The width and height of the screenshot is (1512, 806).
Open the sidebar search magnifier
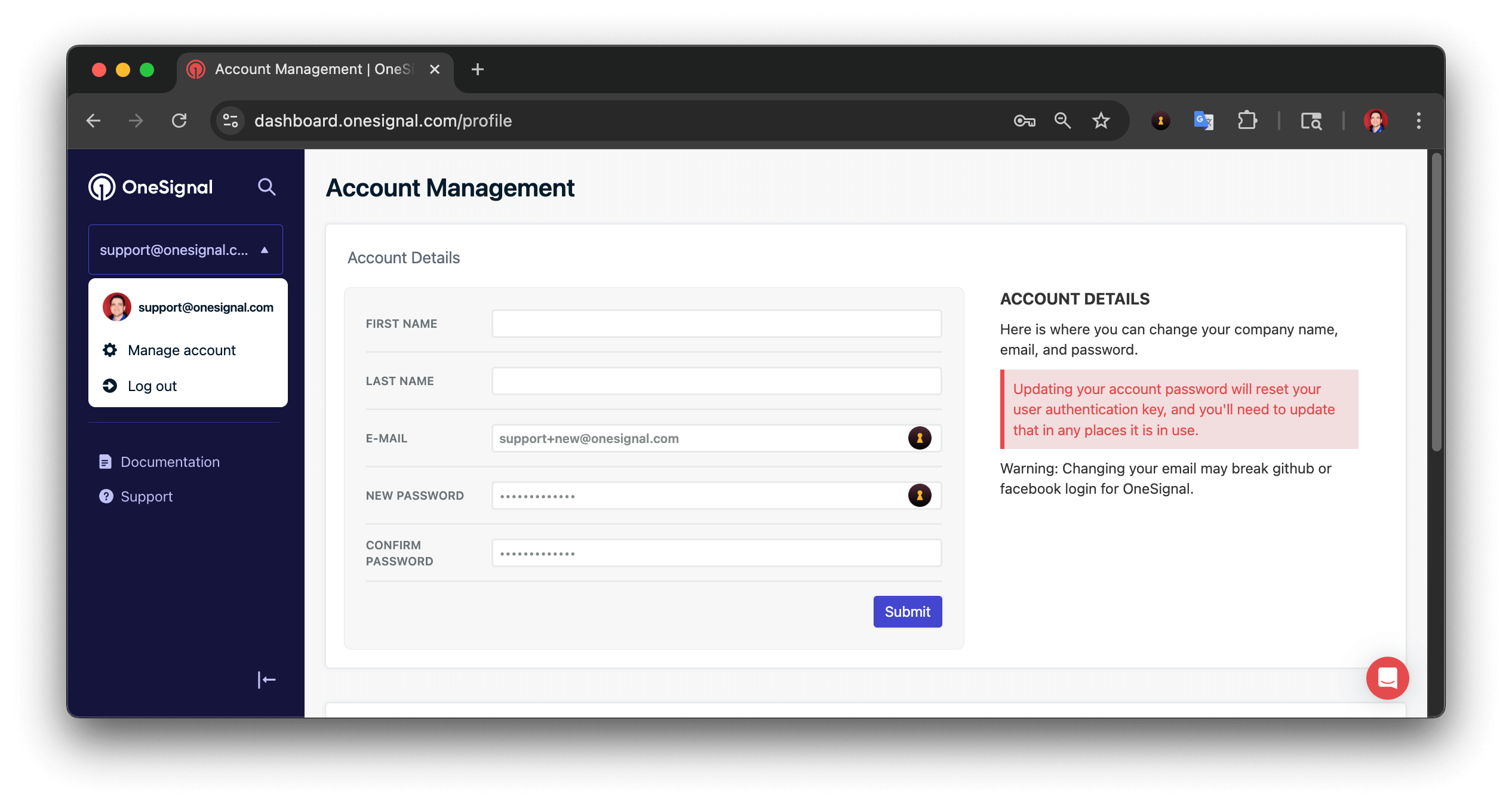pos(266,187)
